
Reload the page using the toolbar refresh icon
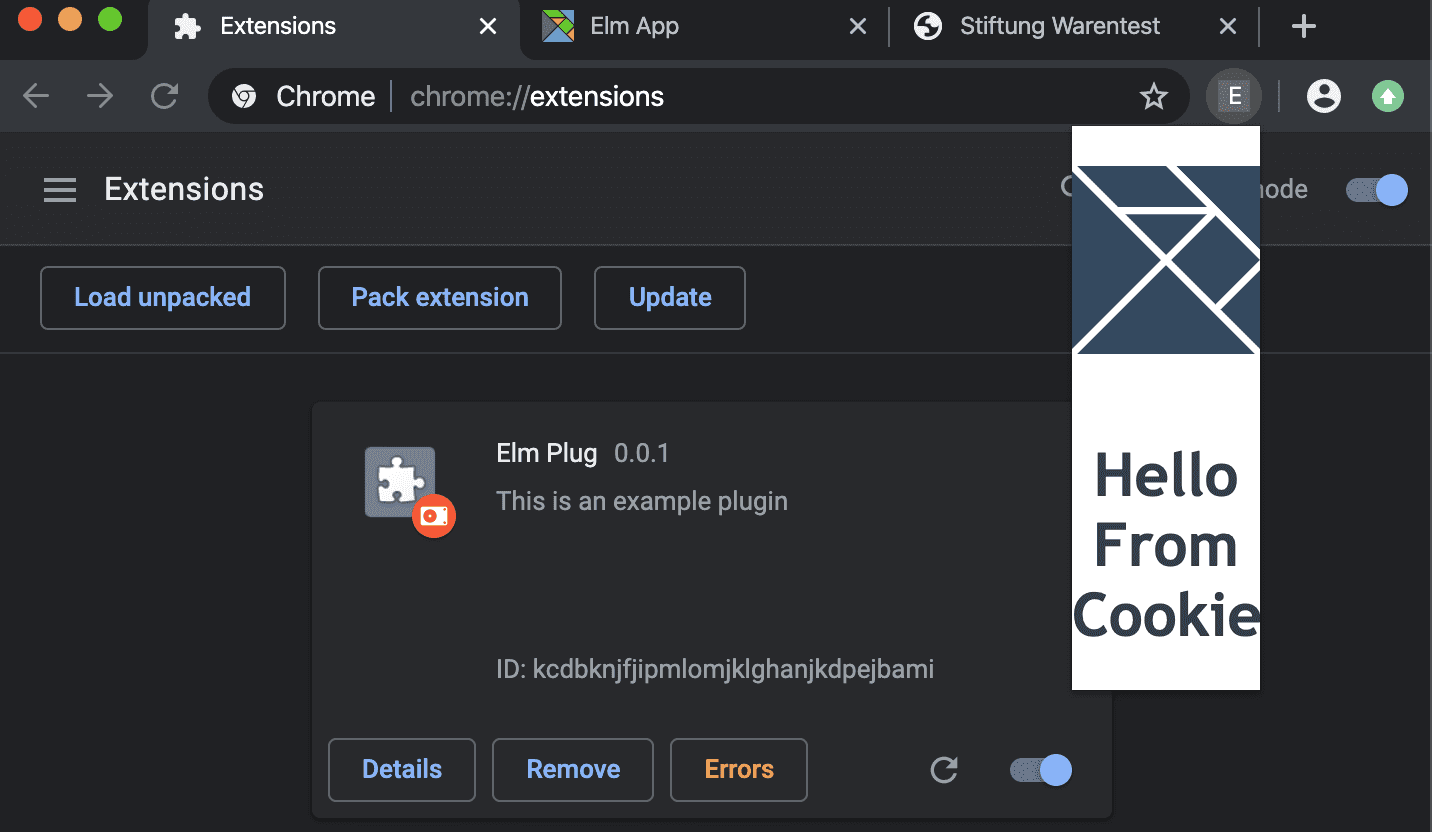pos(164,96)
